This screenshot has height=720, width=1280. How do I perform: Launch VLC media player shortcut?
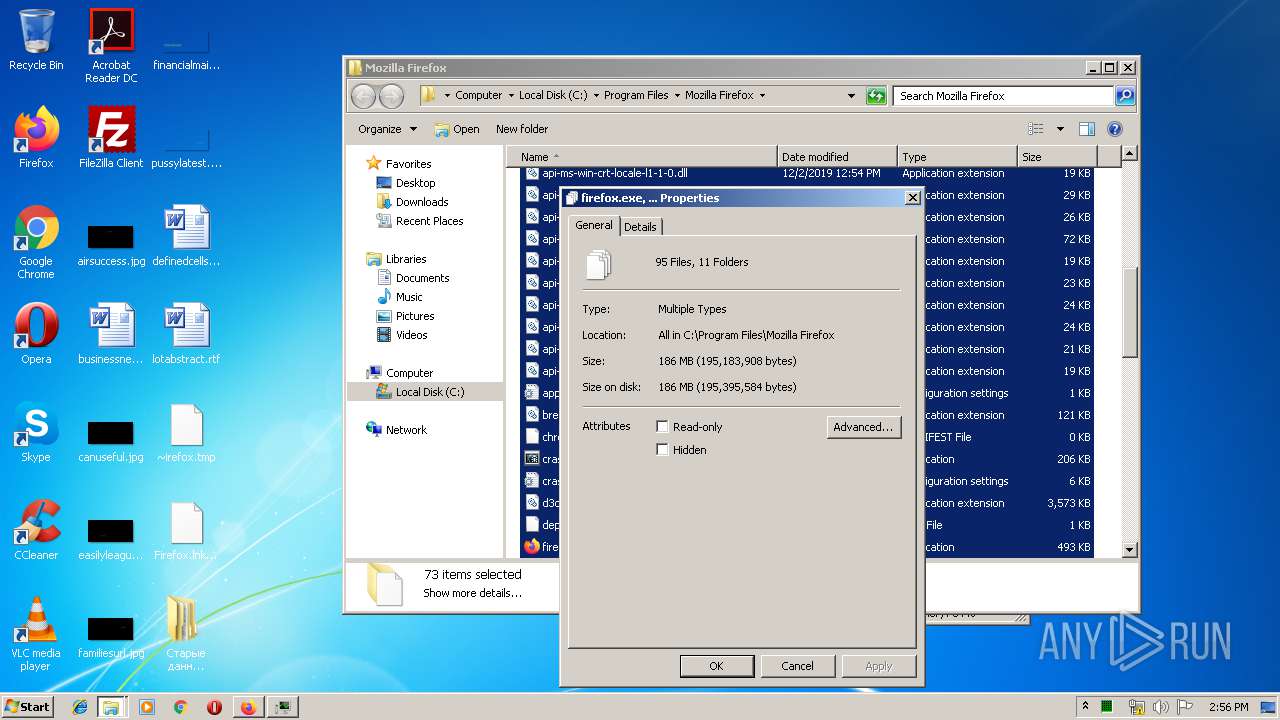(36, 634)
